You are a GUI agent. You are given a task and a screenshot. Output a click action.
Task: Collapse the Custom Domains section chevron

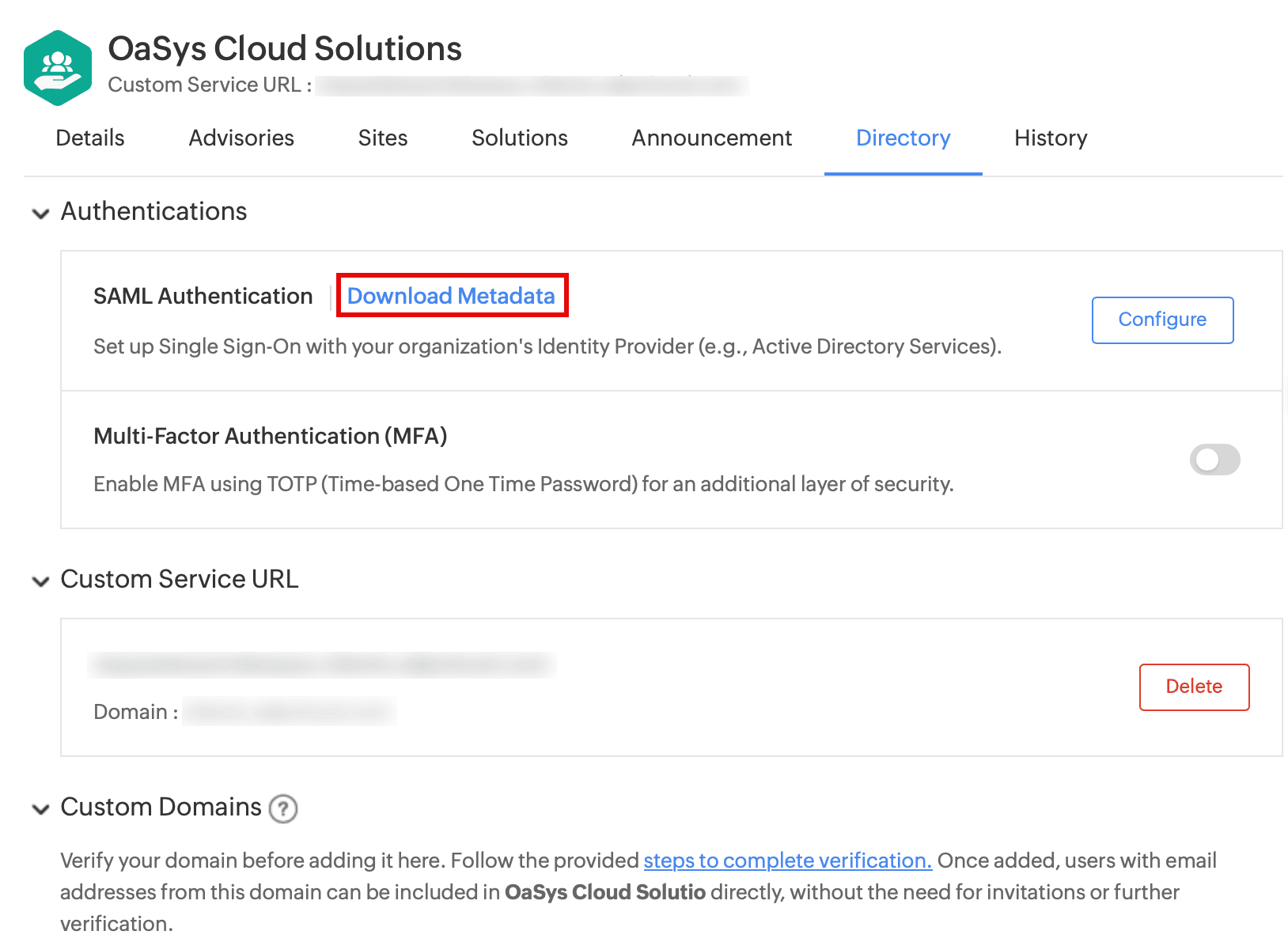tap(40, 808)
